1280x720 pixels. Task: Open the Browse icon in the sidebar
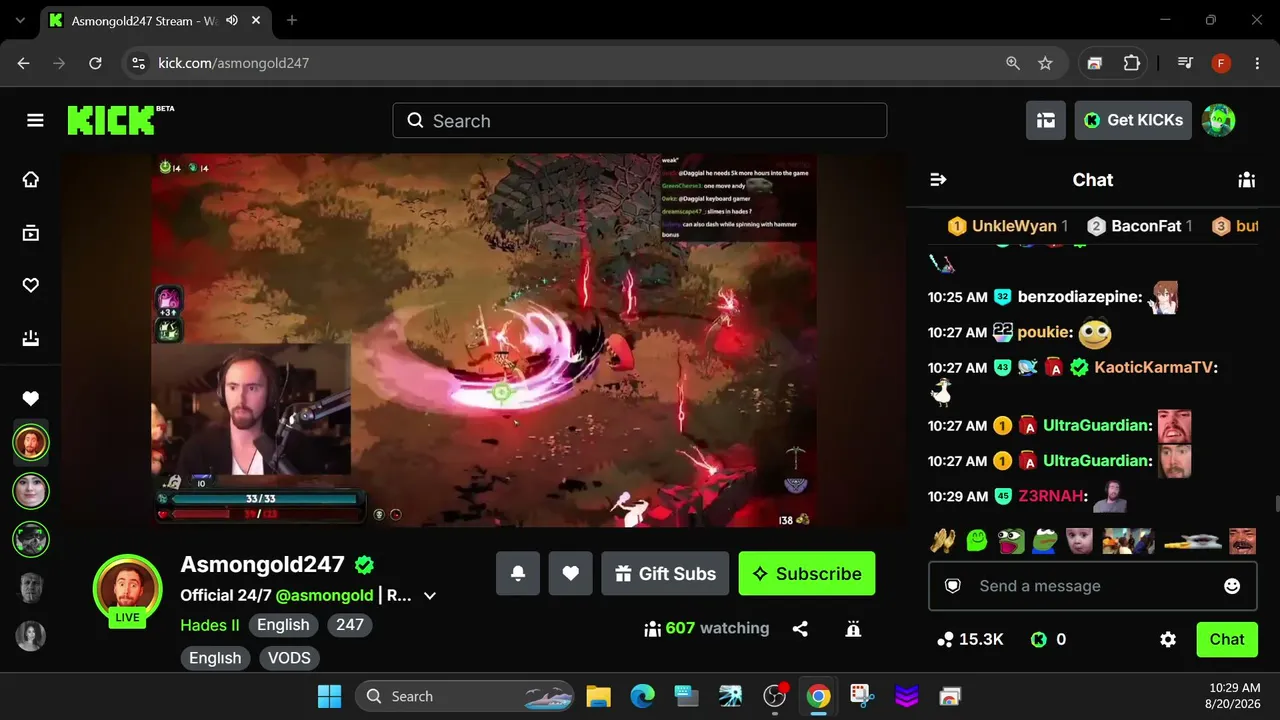pos(31,233)
